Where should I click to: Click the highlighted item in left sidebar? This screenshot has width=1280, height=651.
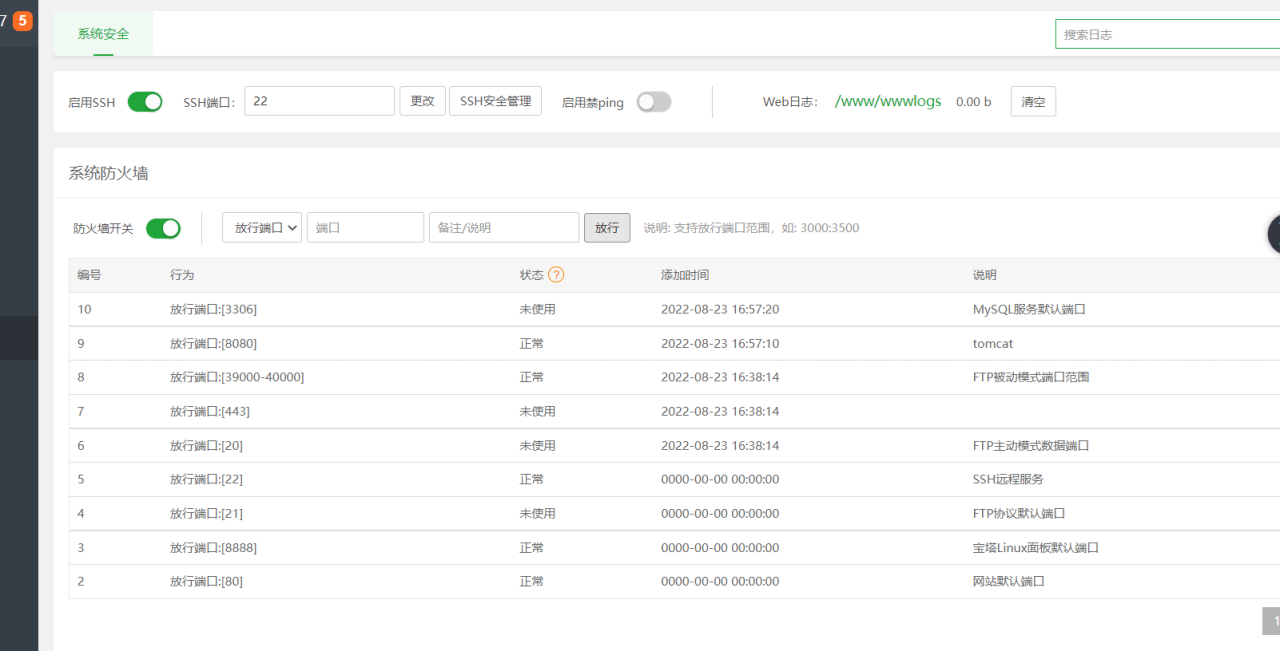click(19, 338)
